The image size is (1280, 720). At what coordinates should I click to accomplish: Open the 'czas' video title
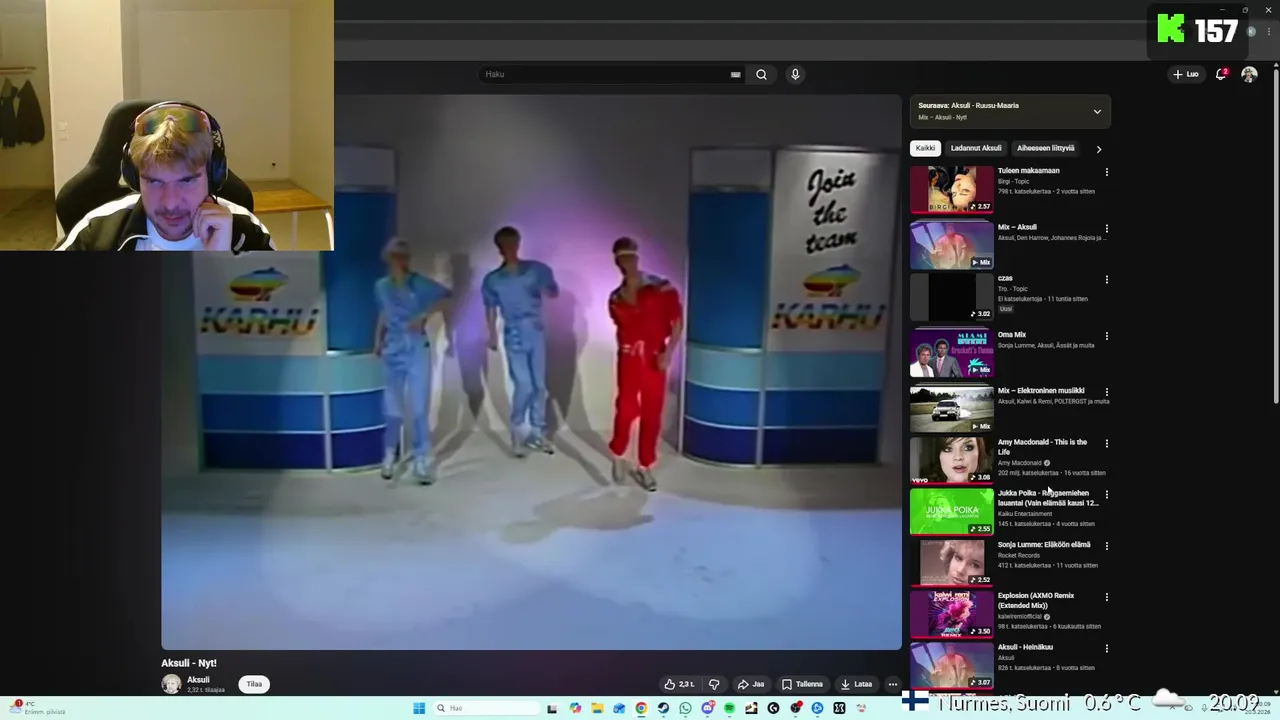[x=1005, y=278]
